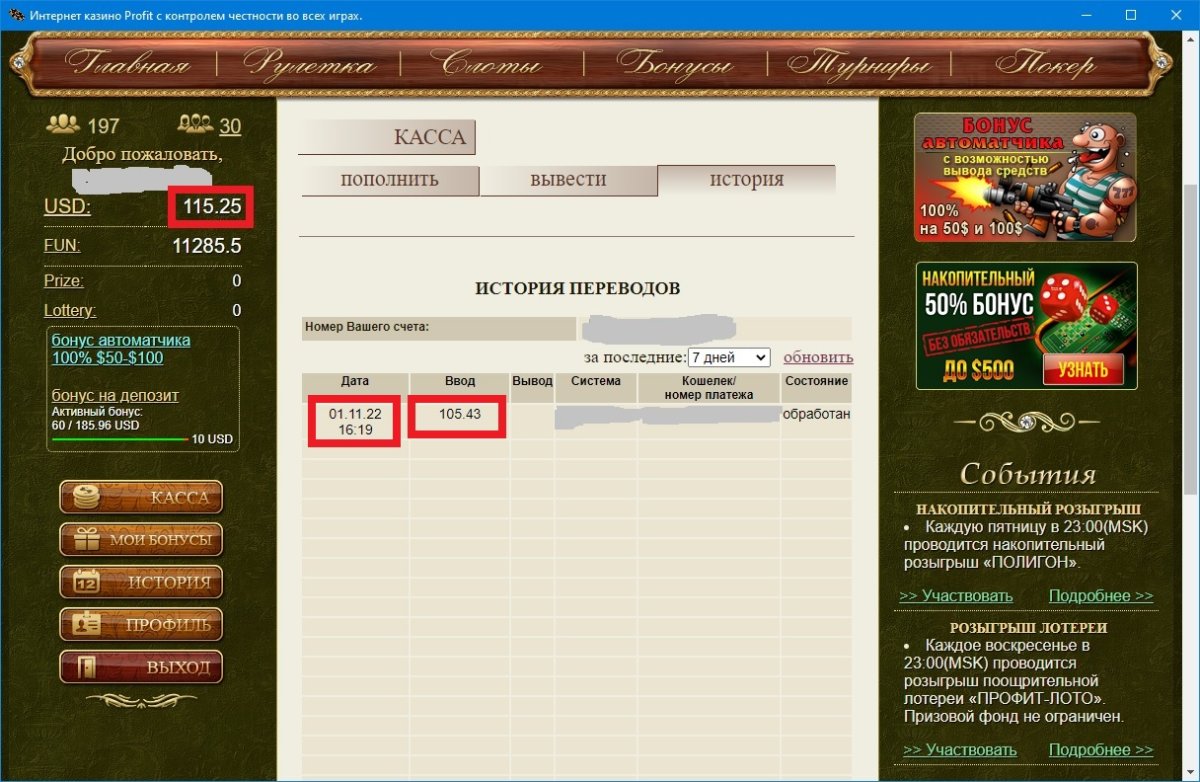Viewport: 1200px width, 782px height.
Task: Open the Слоты menu item
Action: click(x=491, y=65)
